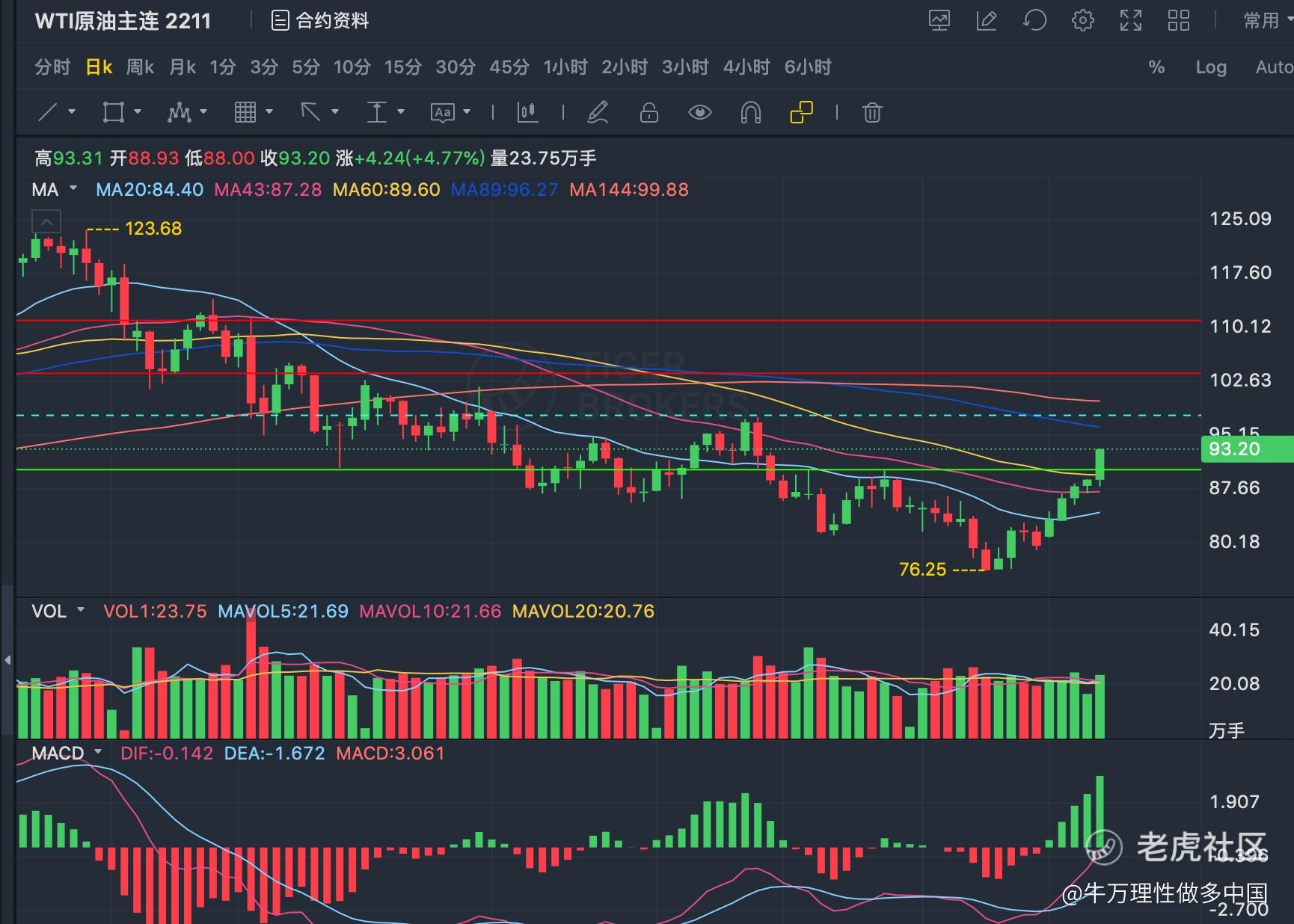The width and height of the screenshot is (1294, 924).
Task: Open the edit note pencil icon
Action: coord(987,20)
